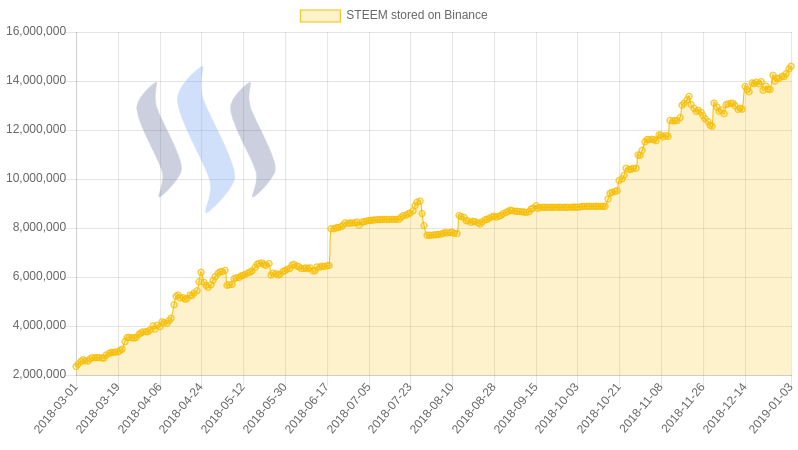Viewport: 798px width, 450px height.
Task: Click the Steem logo watermark
Action: [x=206, y=139]
